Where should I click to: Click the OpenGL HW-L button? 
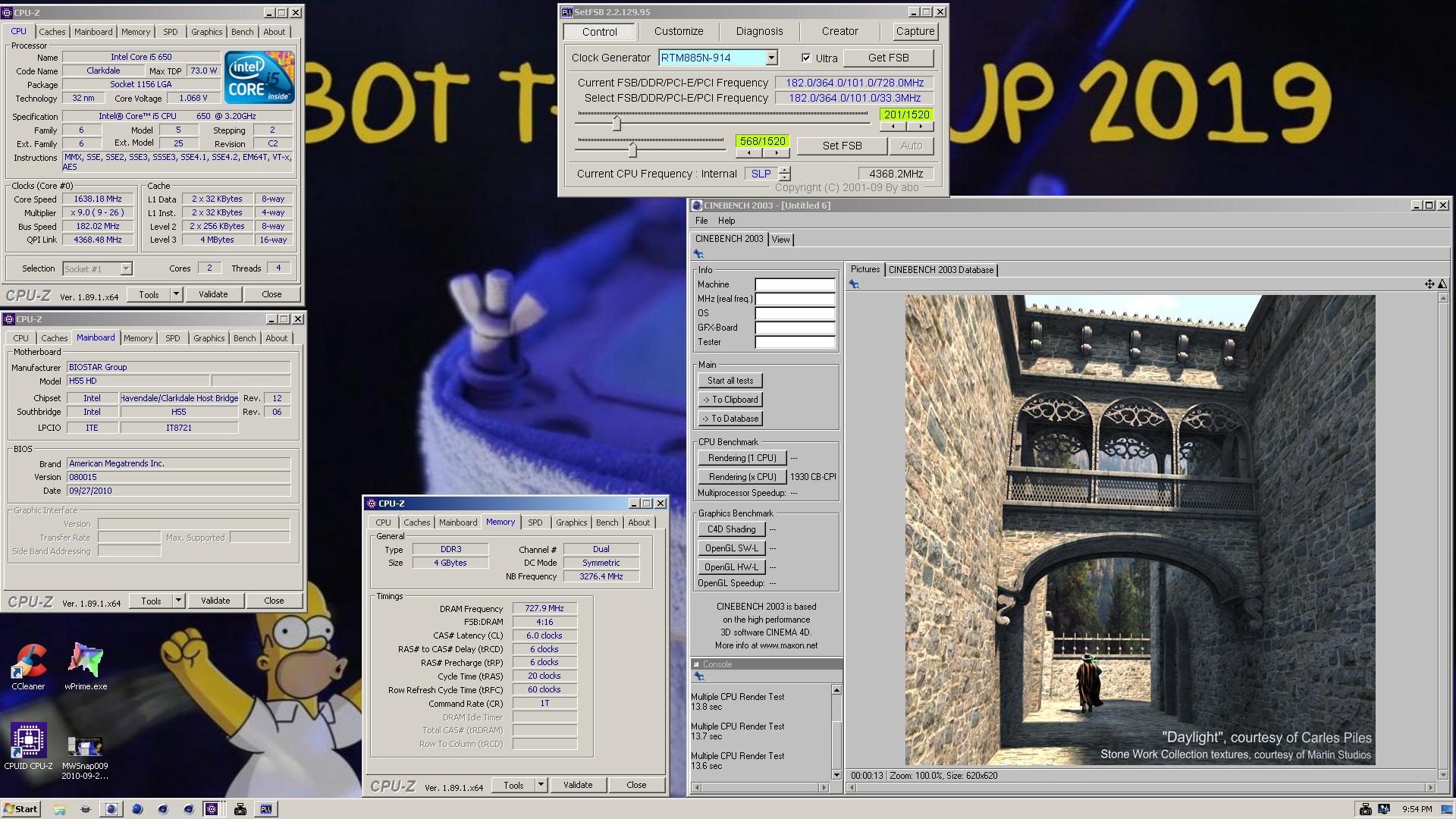pos(731,567)
